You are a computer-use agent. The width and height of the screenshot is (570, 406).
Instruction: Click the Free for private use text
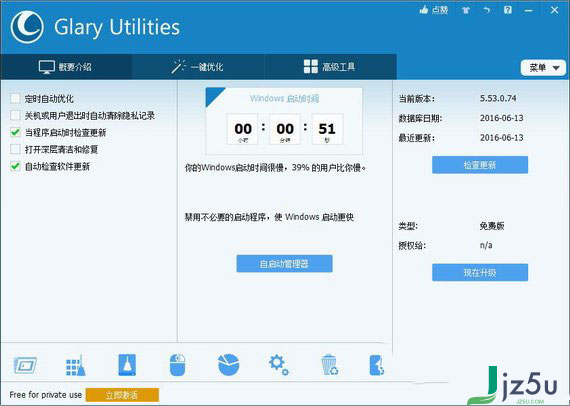point(45,395)
